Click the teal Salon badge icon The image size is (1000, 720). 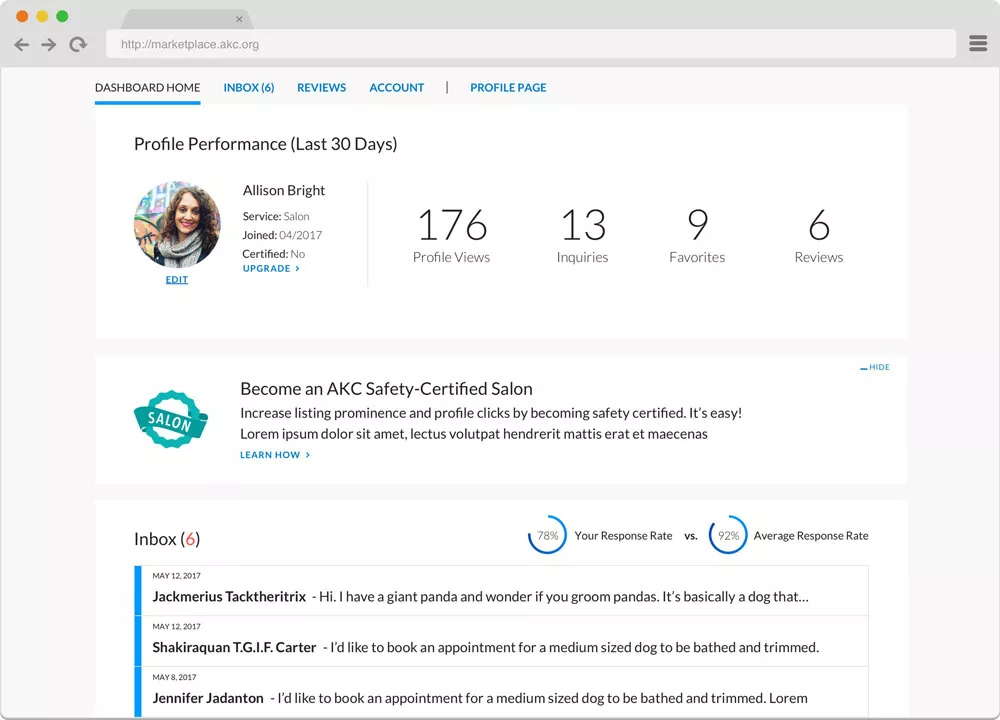(170, 419)
